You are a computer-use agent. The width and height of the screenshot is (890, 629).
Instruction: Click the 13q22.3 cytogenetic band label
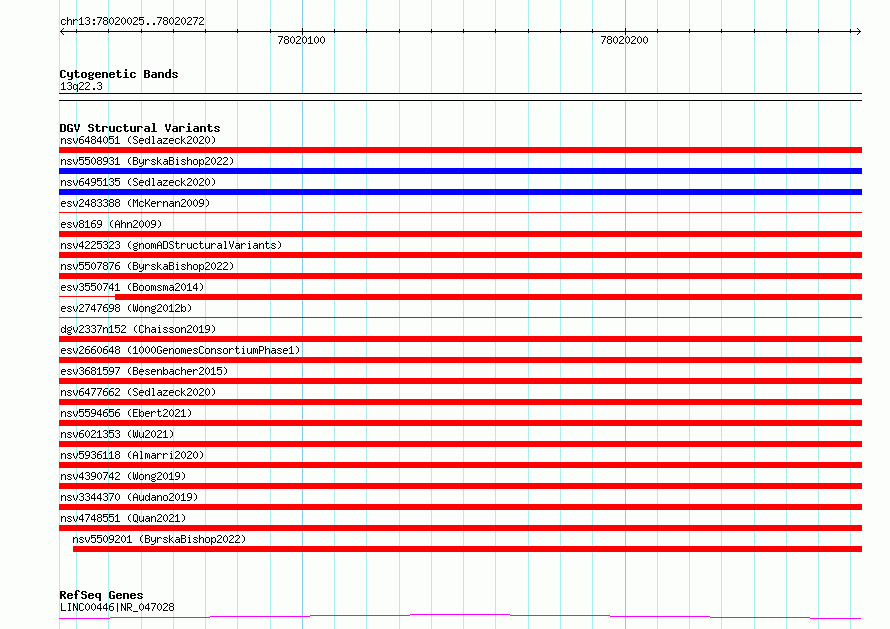coord(81,86)
